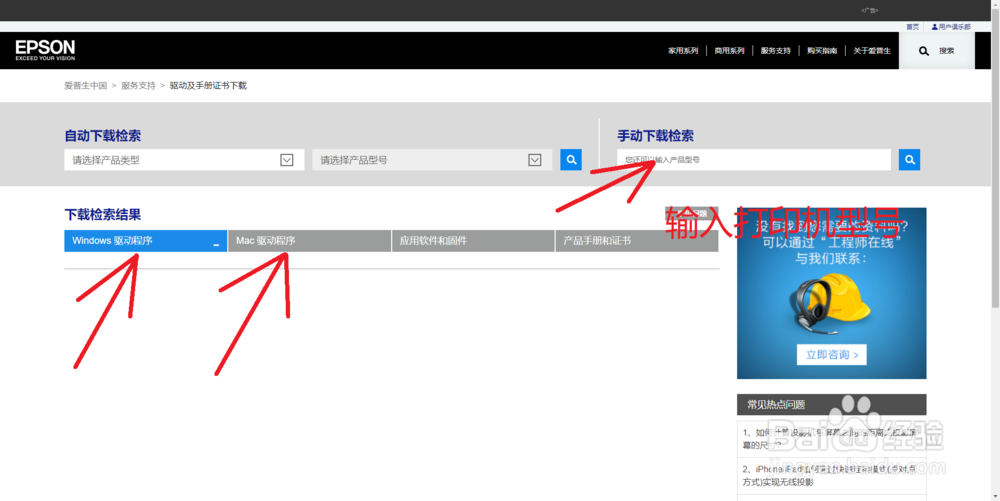Click the 自动下载检索 heading
The height and width of the screenshot is (501, 1000).
(103, 136)
